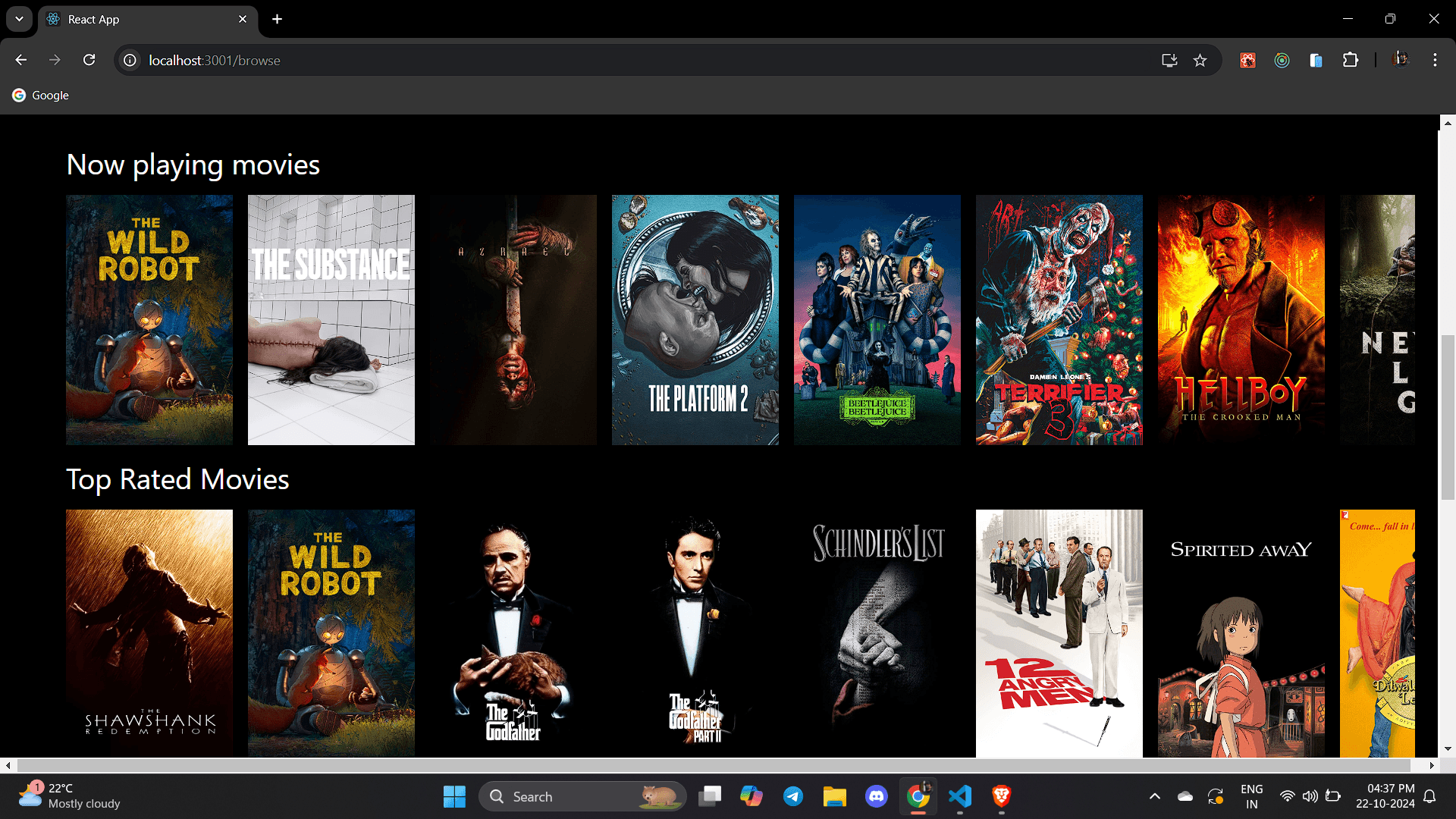The image size is (1456, 819).
Task: Go back to the previous page
Action: [20, 60]
